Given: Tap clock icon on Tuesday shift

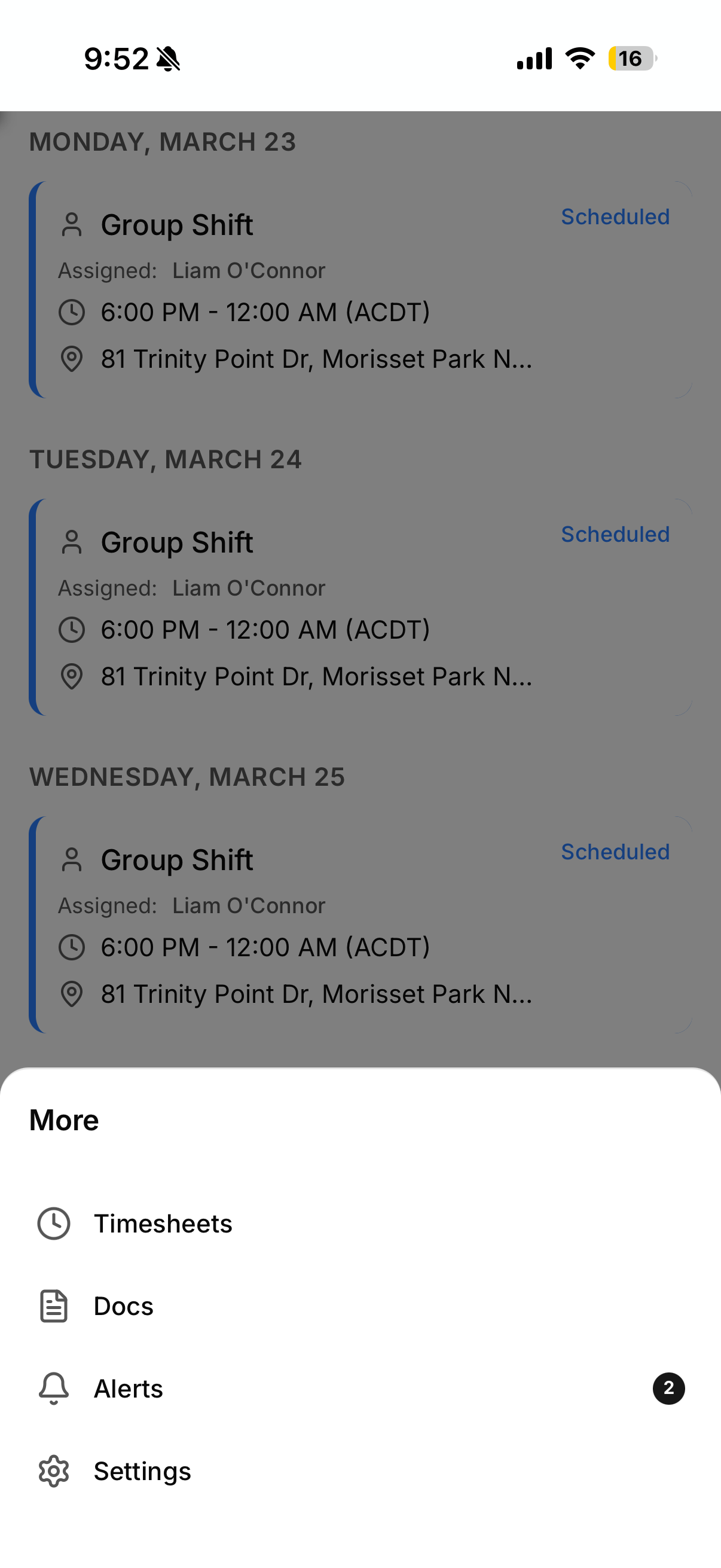Looking at the screenshot, I should tap(72, 629).
